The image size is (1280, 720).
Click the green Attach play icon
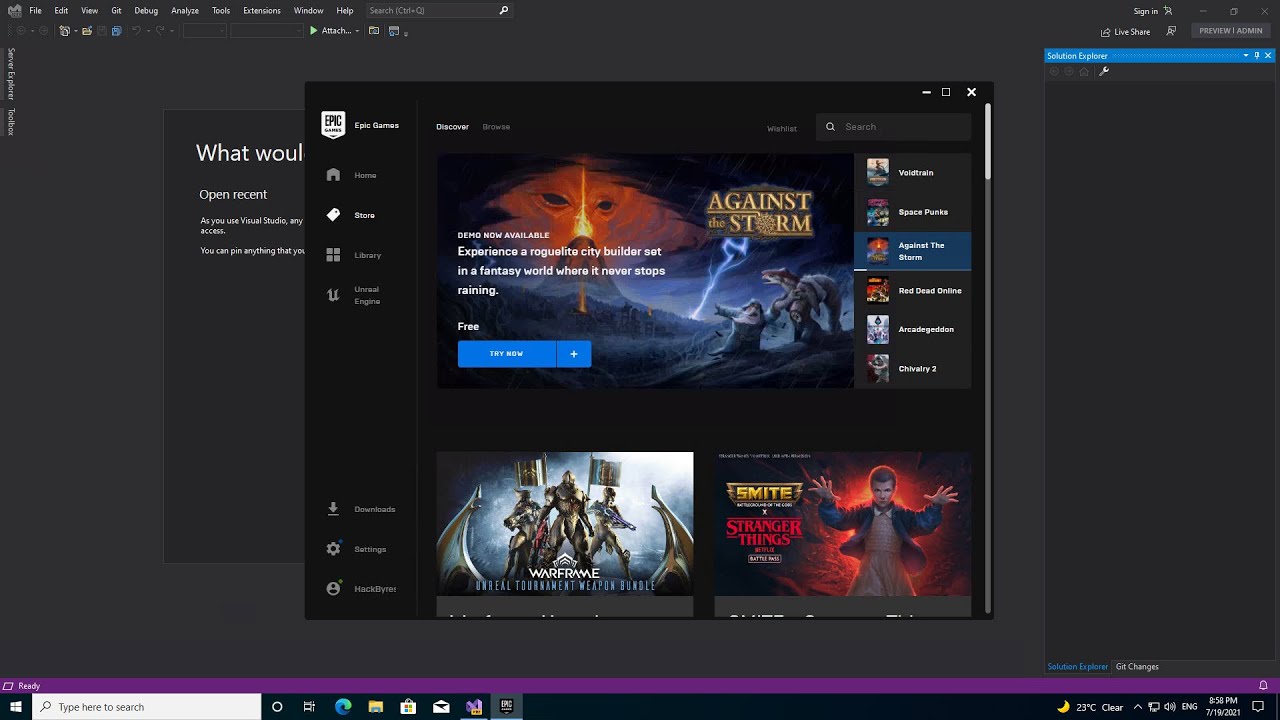click(x=313, y=31)
